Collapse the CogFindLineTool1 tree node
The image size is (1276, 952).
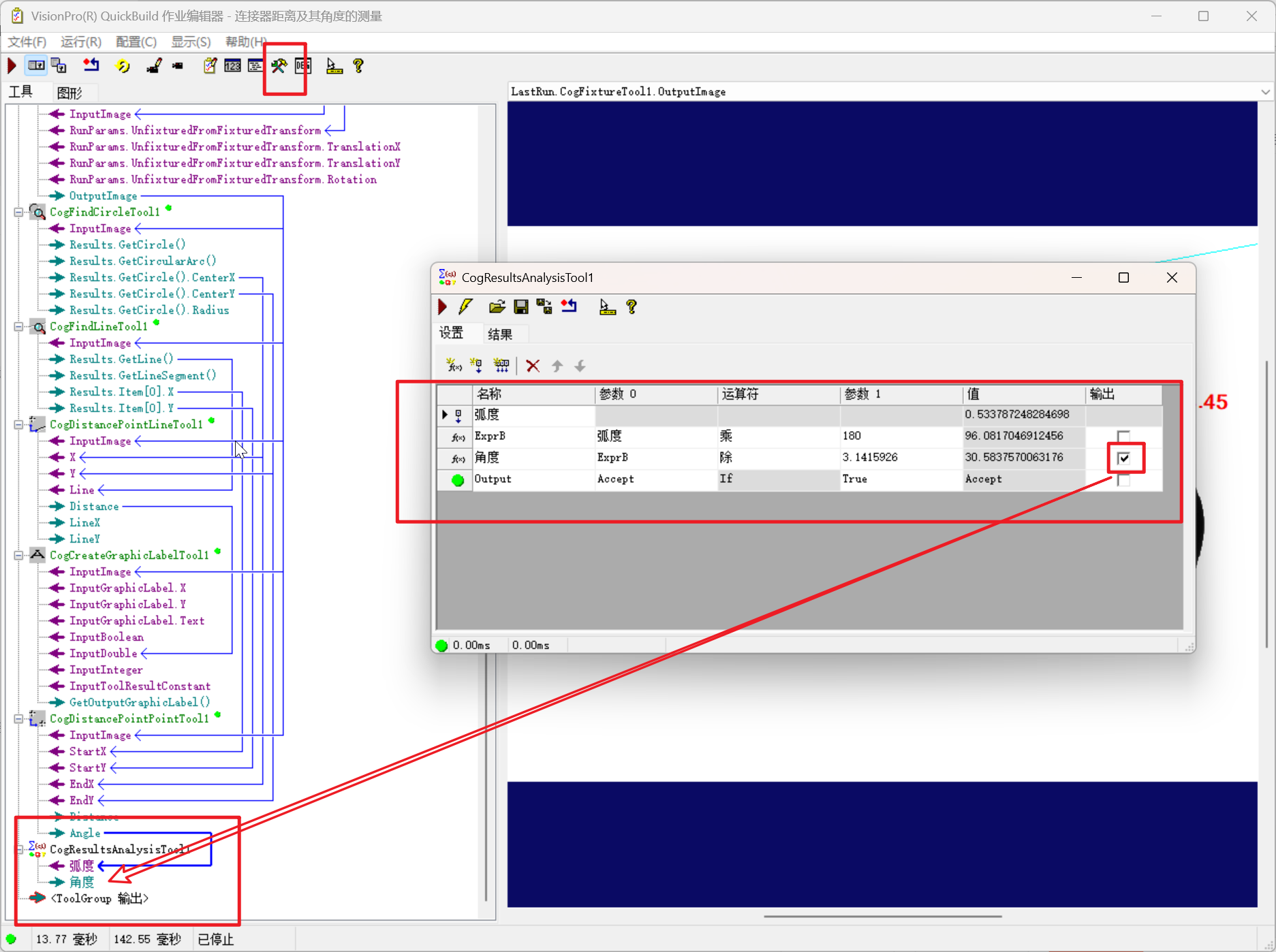pyautogui.click(x=19, y=327)
